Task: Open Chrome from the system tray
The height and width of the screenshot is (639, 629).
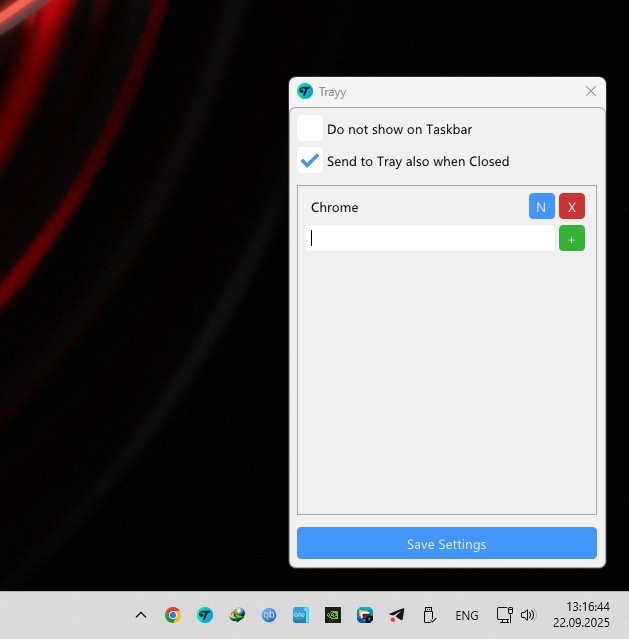Action: click(173, 615)
